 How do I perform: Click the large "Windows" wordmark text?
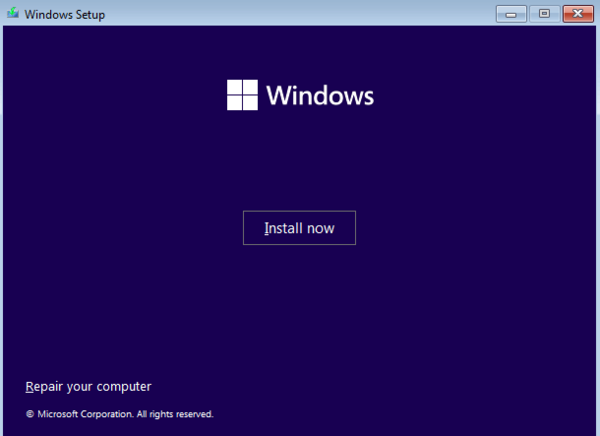[x=320, y=96]
